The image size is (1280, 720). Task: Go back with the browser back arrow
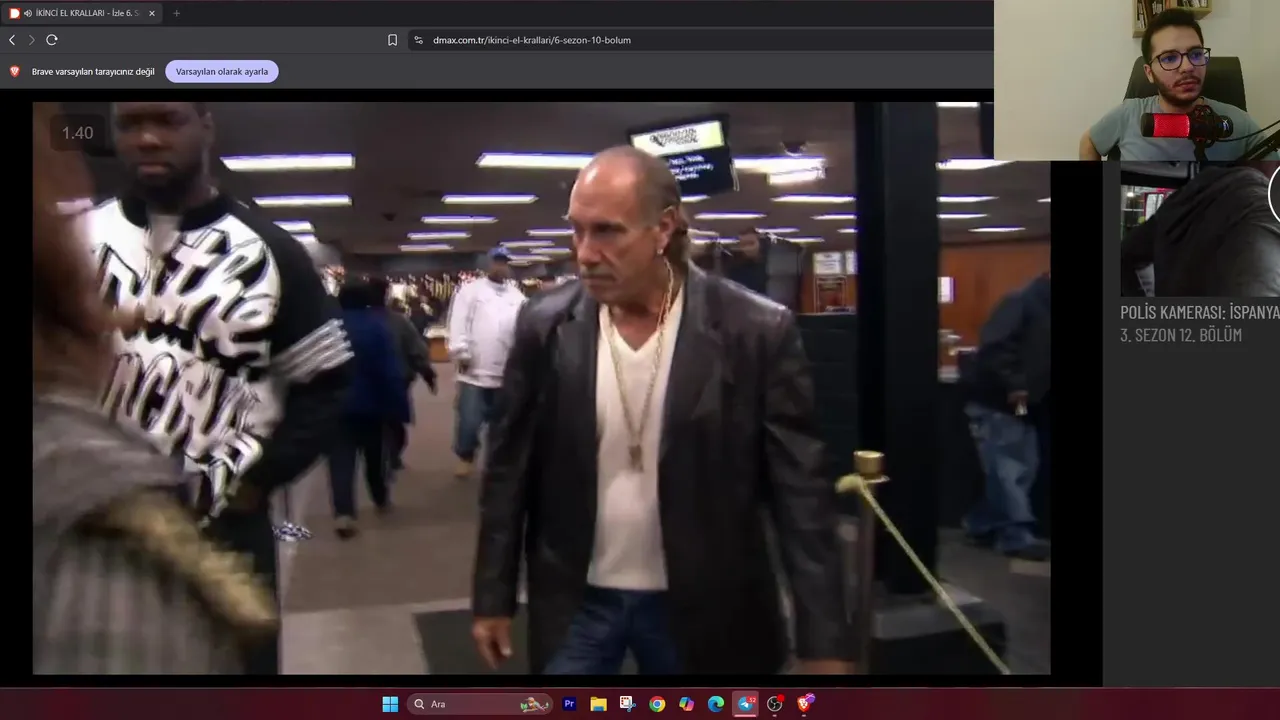(12, 40)
